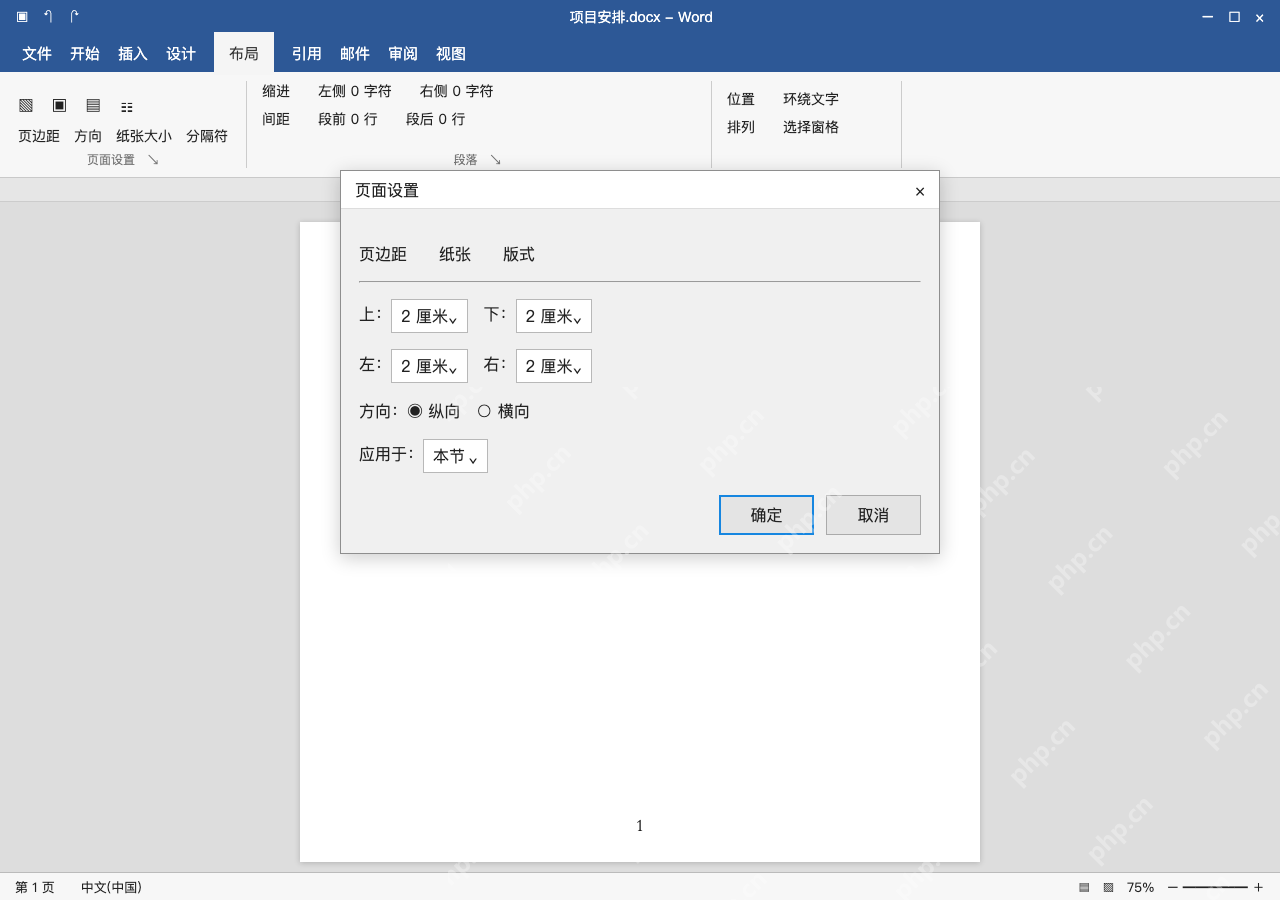The width and height of the screenshot is (1280, 900).
Task: Click the zoom out minus icon
Action: [x=1173, y=887]
